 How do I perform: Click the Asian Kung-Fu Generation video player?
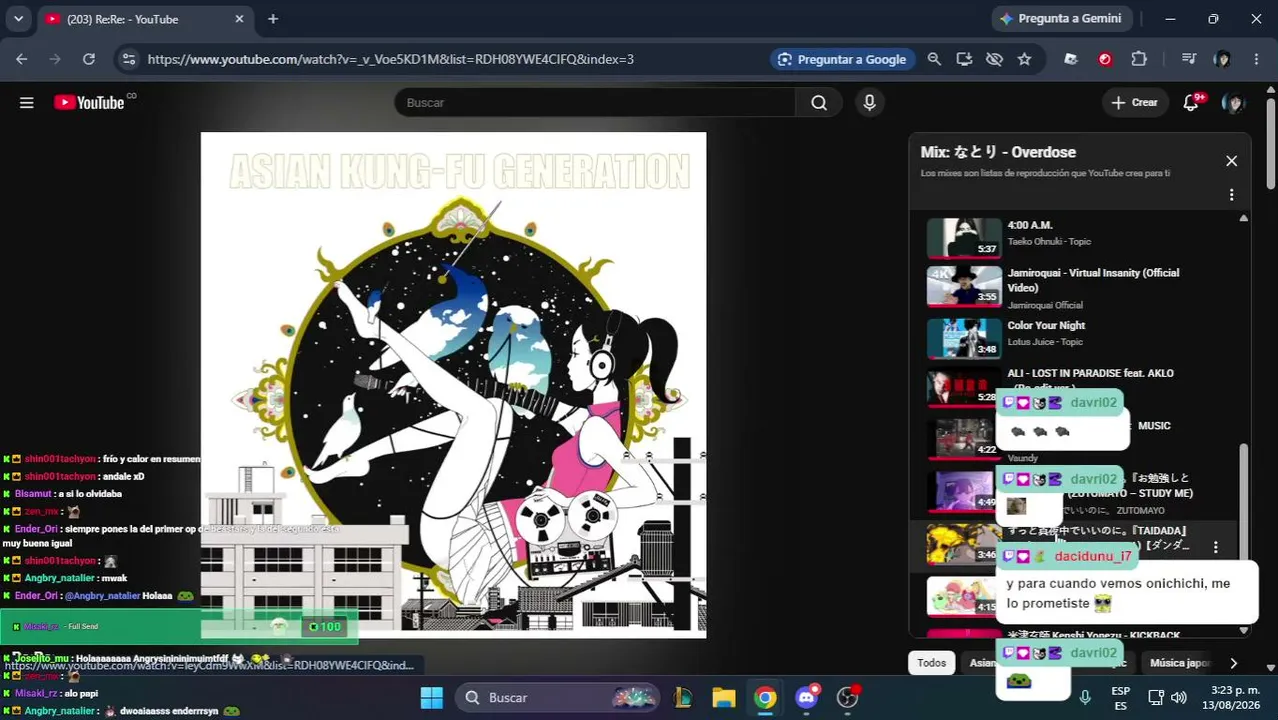click(x=453, y=385)
